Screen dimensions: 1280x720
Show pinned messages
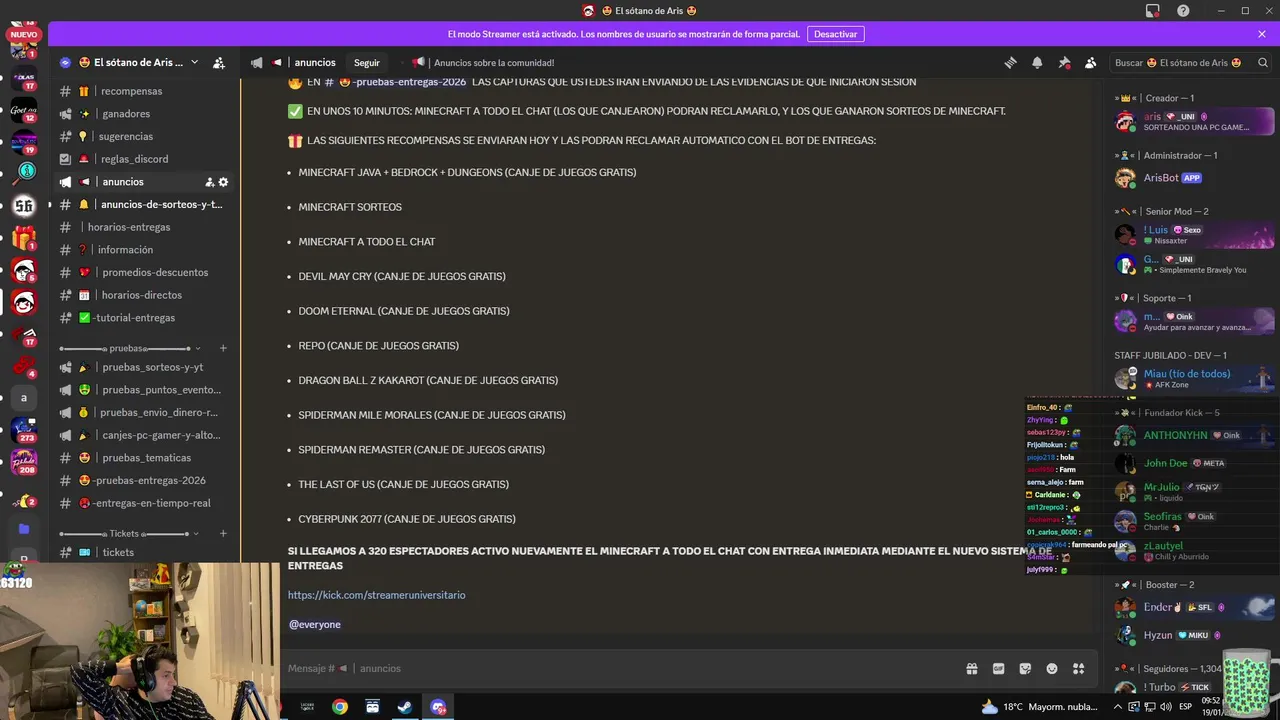(1064, 62)
